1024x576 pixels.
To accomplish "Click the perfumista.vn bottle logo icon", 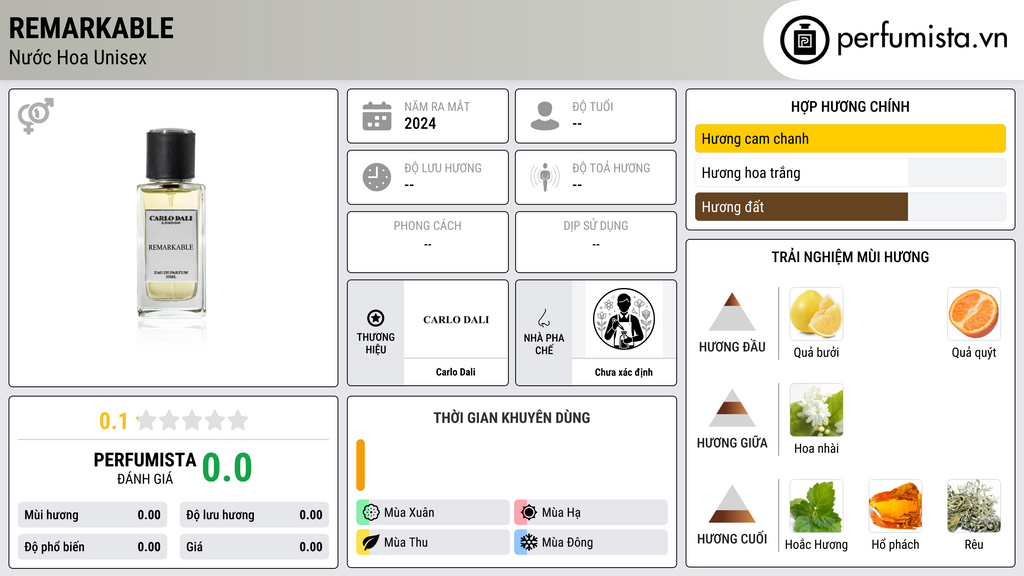I will (804, 40).
